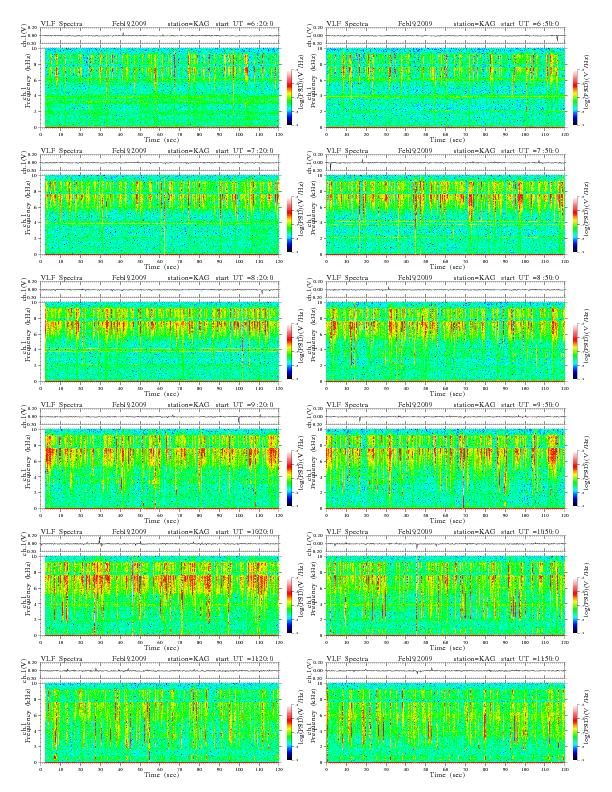This screenshot has width=612, height=792.
Task: Click 'Time (sec)' label under the 7:50:0 spectrogram
Action: 446,266
